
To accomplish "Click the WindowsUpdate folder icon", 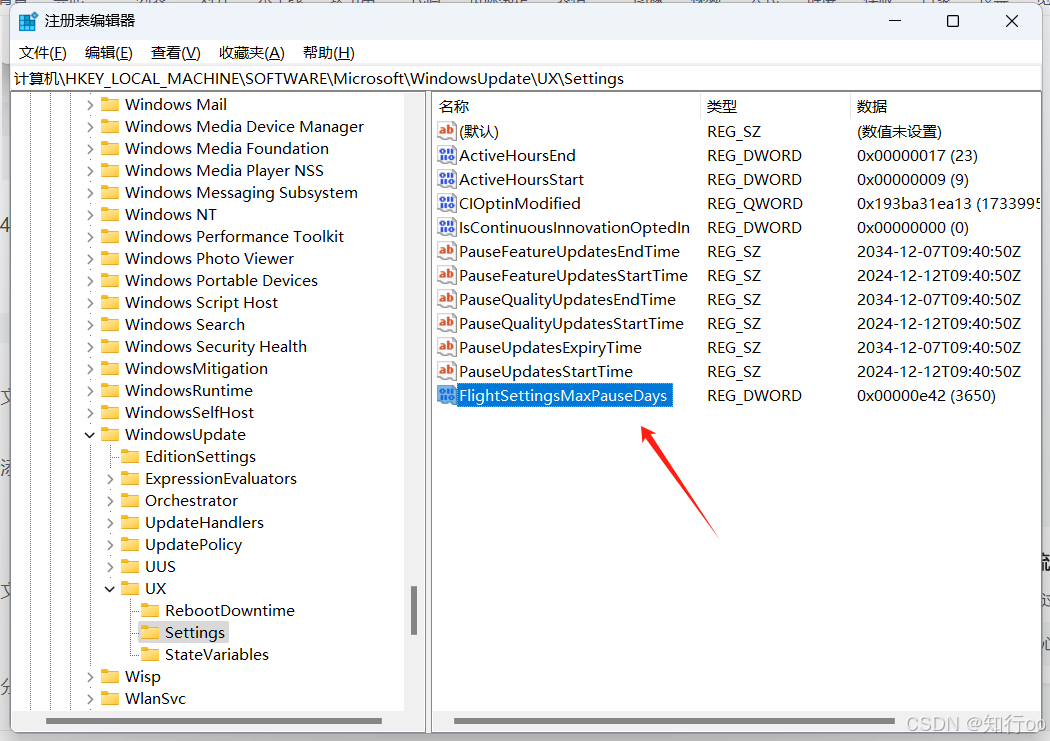I will pyautogui.click(x=110, y=434).
